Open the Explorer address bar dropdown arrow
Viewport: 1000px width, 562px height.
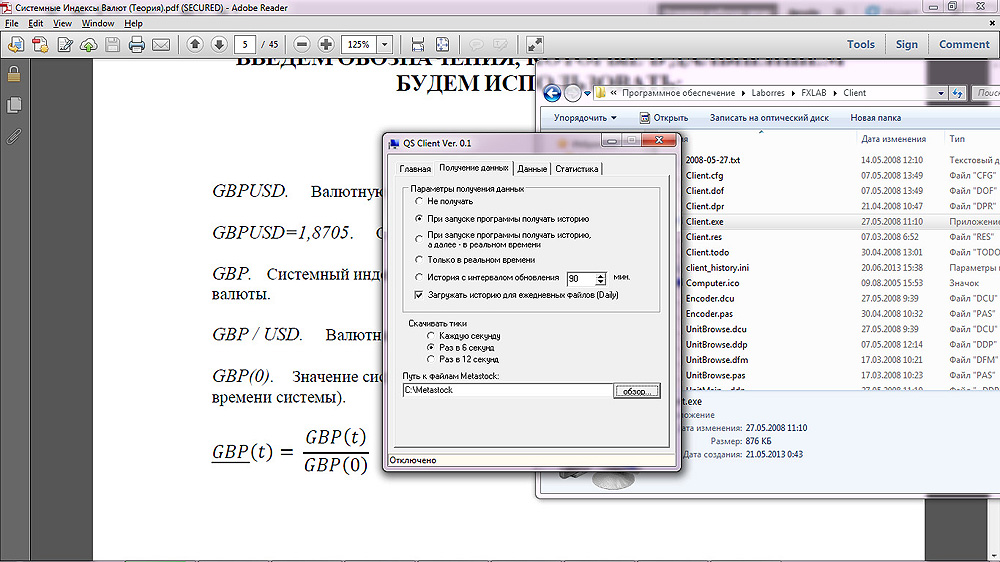point(941,93)
